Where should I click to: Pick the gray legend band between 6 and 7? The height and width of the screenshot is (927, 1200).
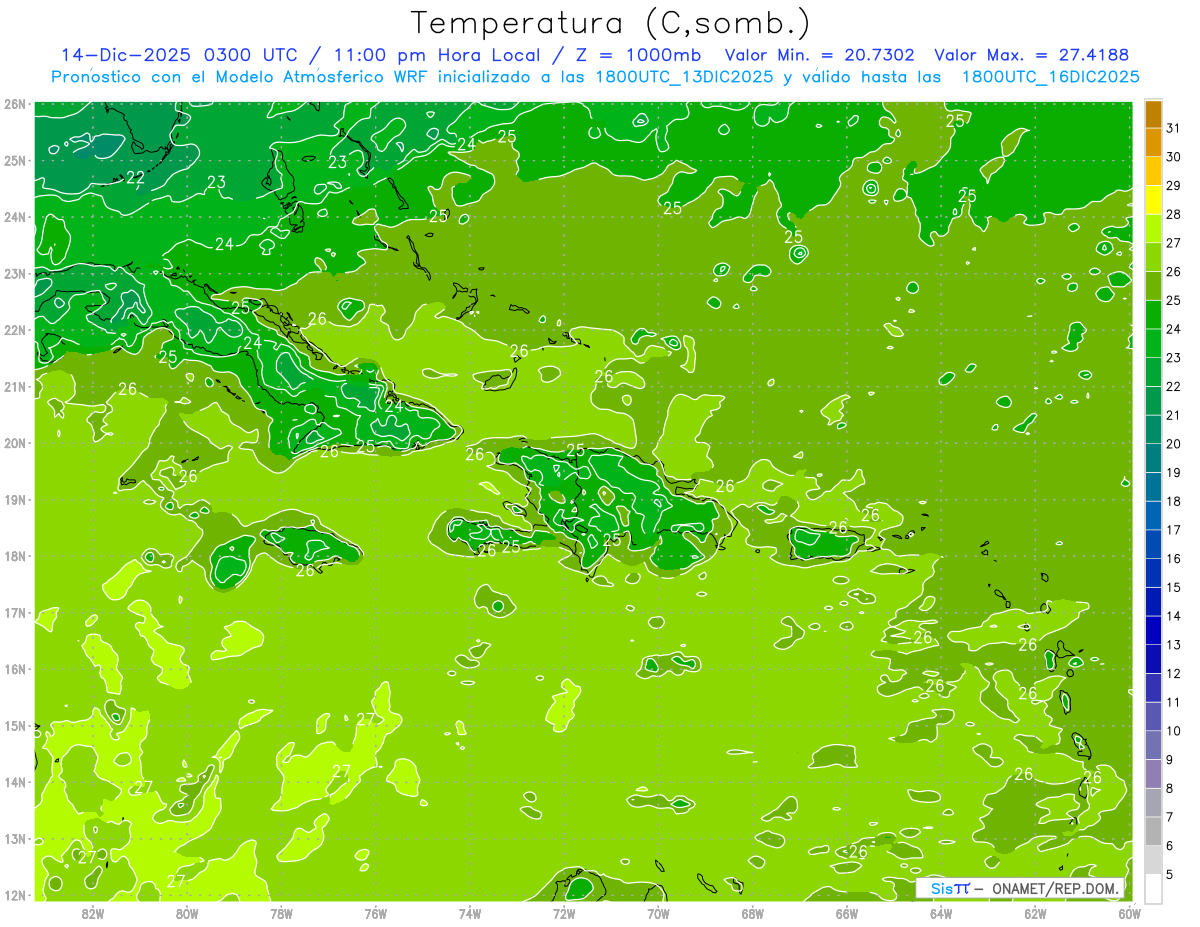(x=1153, y=832)
